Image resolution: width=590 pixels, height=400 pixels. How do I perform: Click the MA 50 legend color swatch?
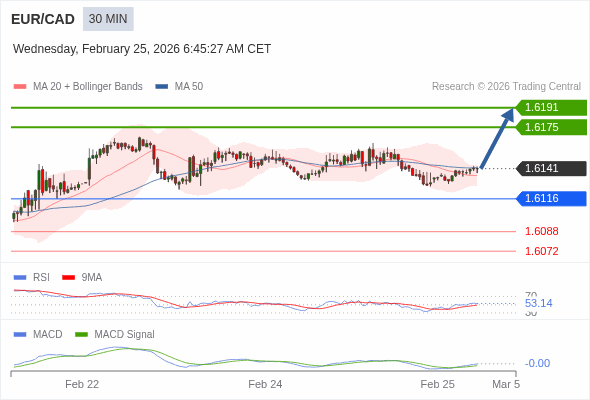click(162, 87)
